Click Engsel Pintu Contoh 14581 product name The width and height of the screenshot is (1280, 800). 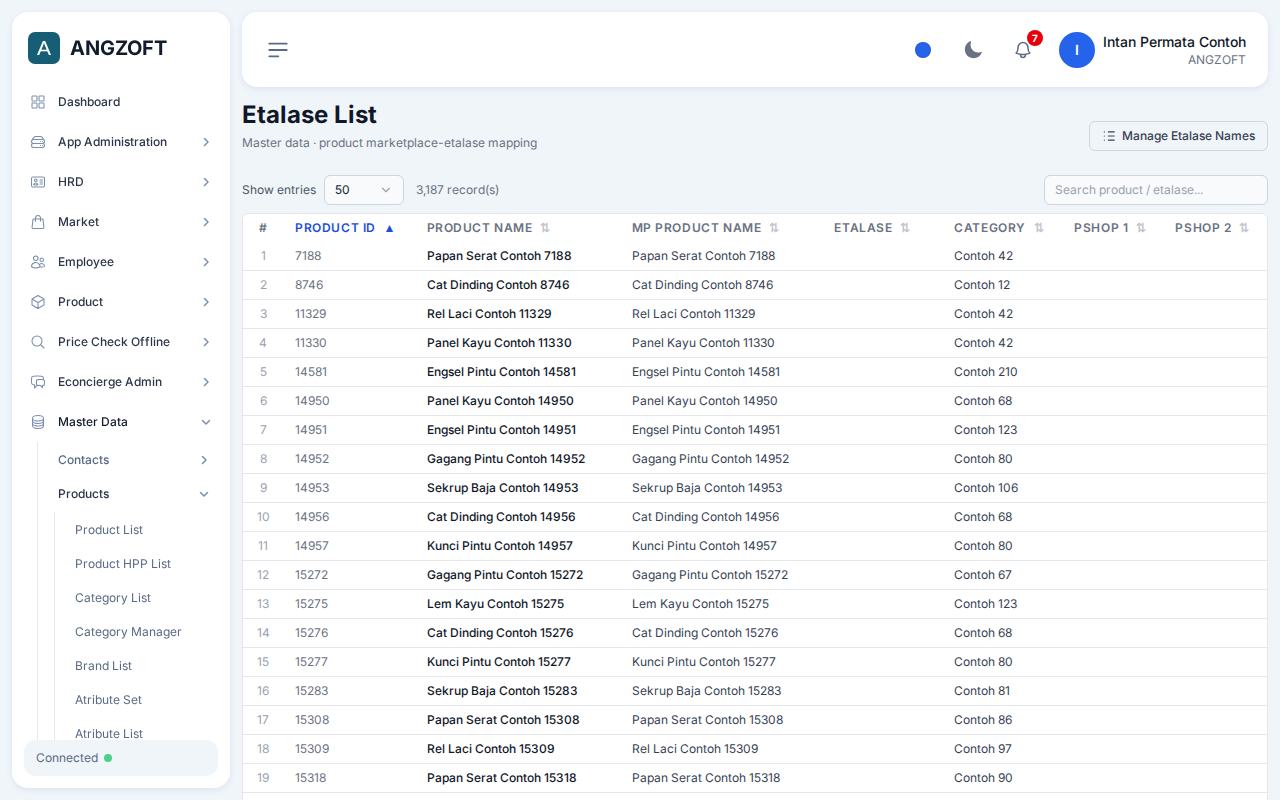(501, 372)
